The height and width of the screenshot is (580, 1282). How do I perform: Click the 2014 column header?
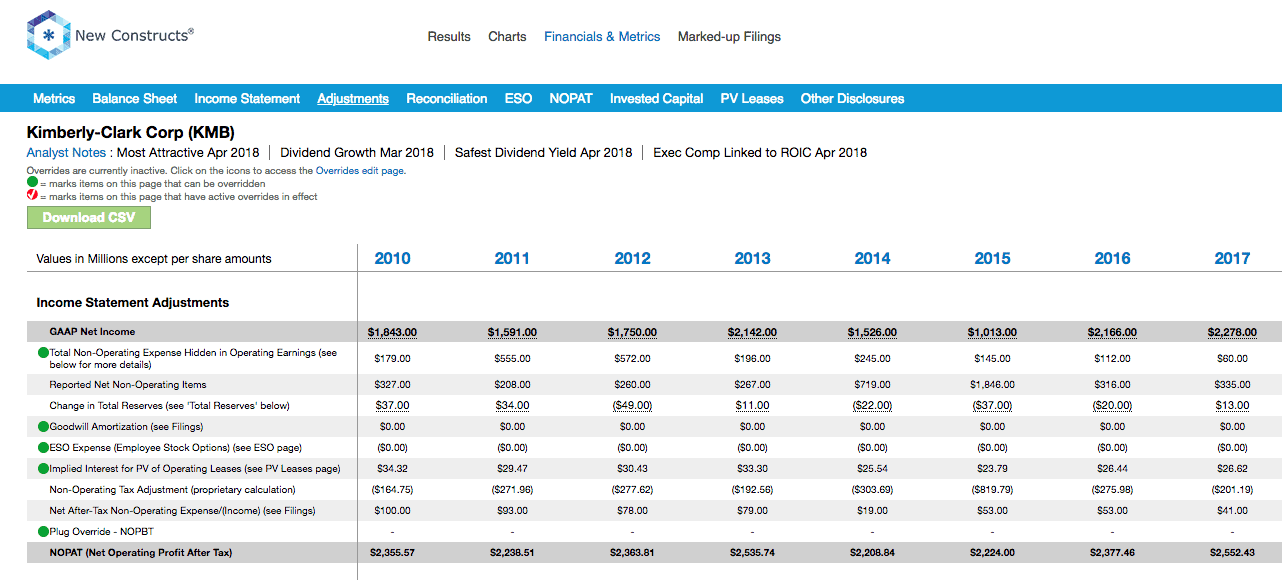pos(872,258)
